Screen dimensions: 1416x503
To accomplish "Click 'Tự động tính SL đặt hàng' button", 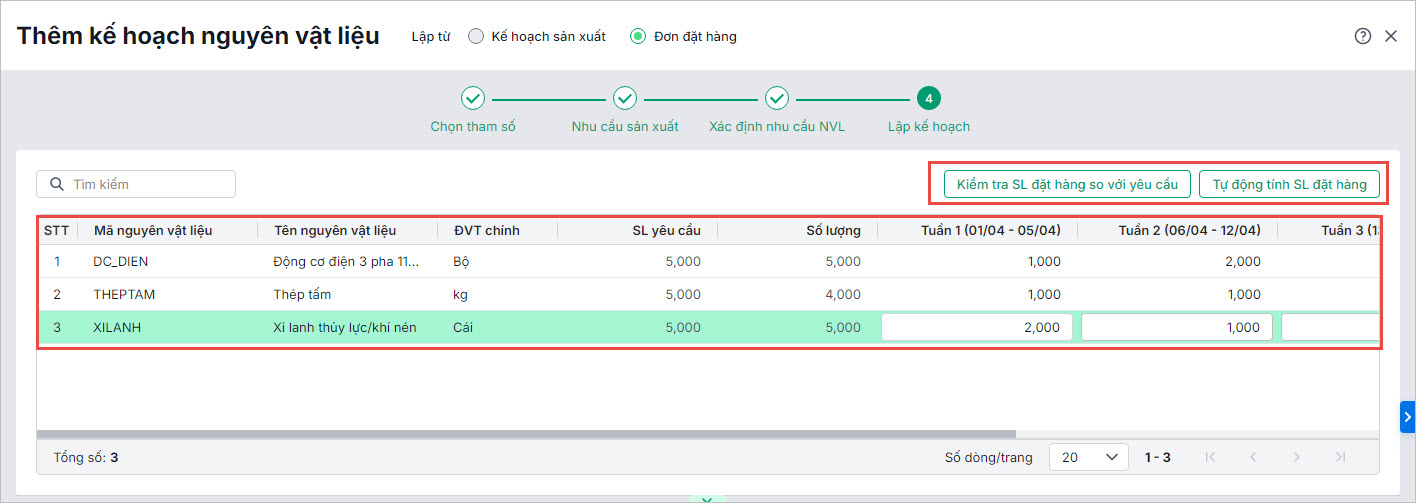I will click(x=1289, y=184).
